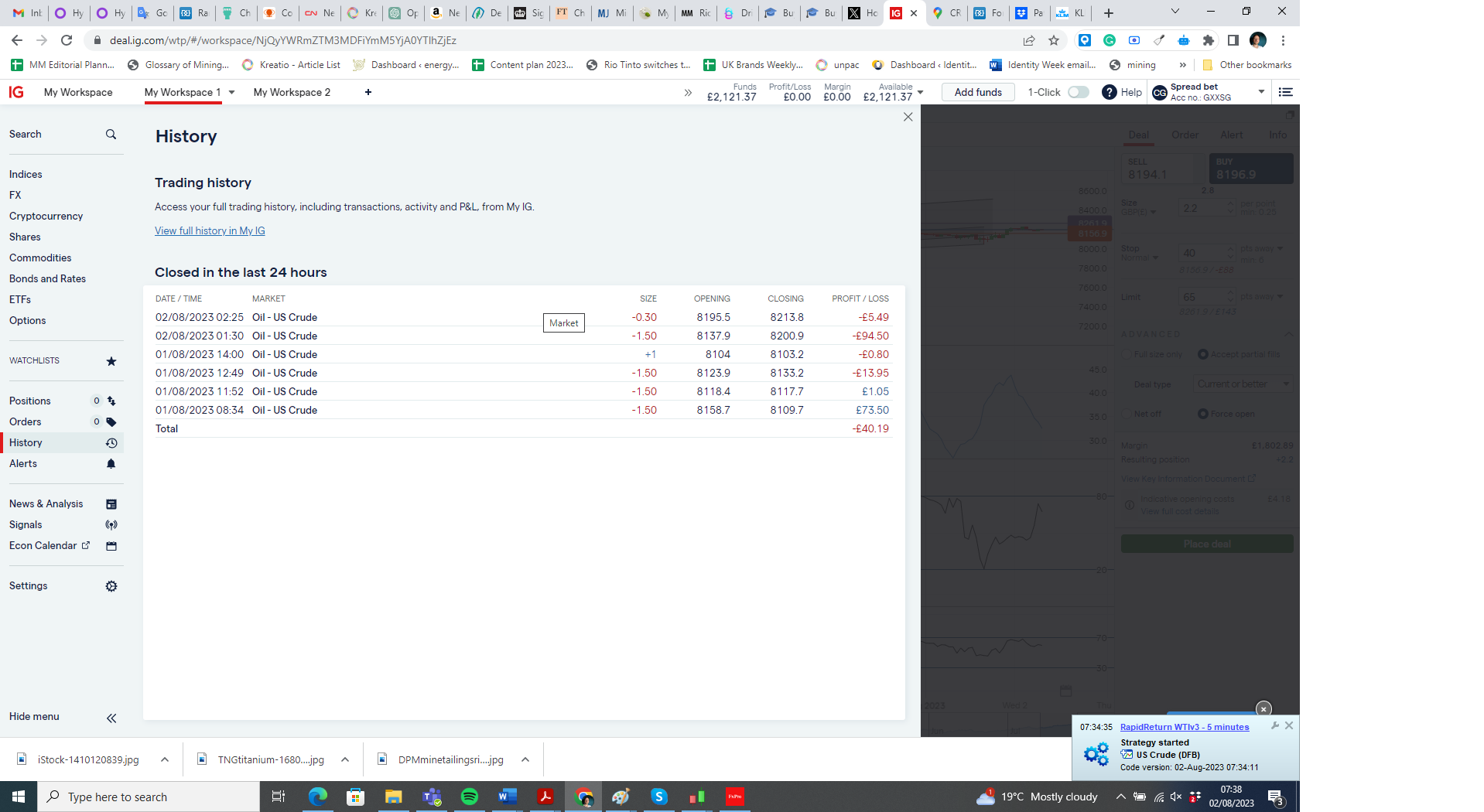Open the My Workspace 1 dropdown arrow
The image size is (1484, 812).
click(x=231, y=92)
